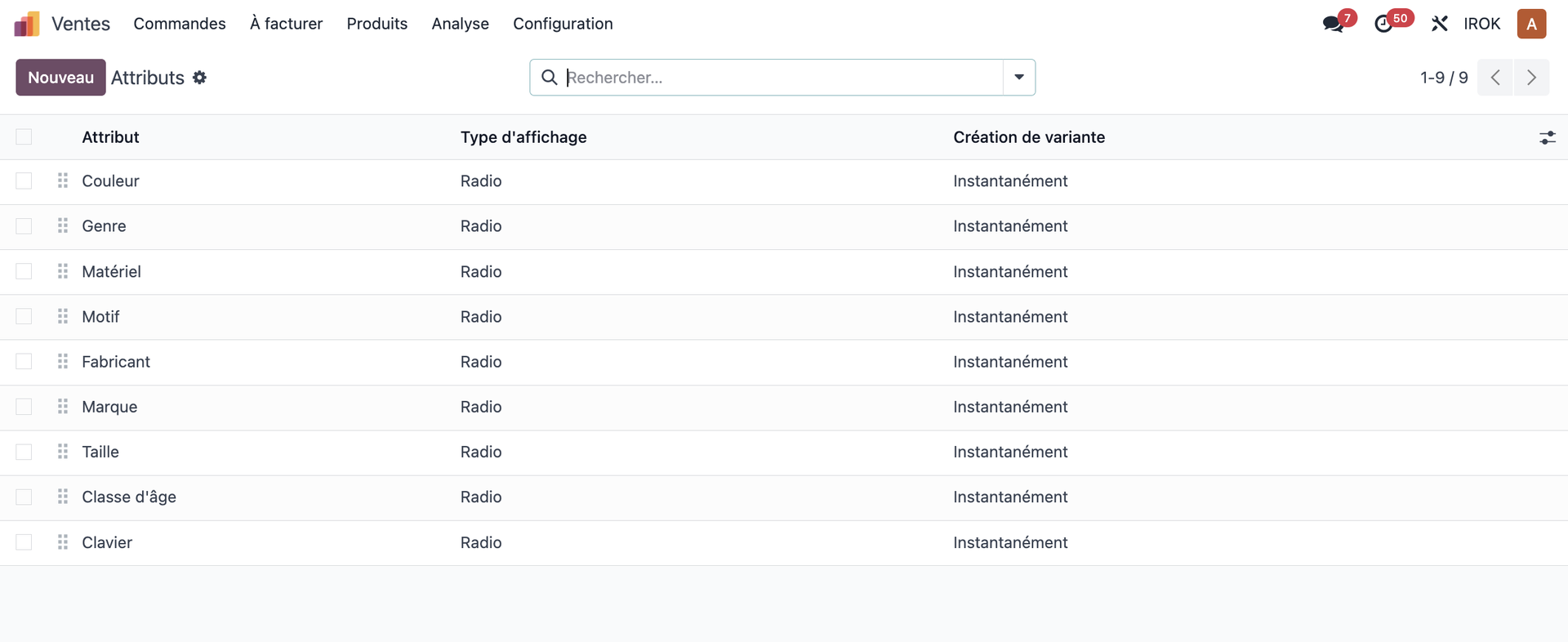Expand the search filter options dropdown
Screen dimensions: 1568x642
[x=1019, y=78]
